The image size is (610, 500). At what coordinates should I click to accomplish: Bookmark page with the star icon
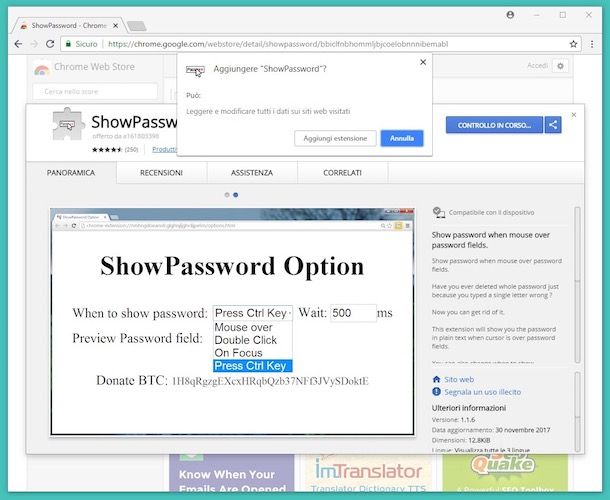coord(573,44)
